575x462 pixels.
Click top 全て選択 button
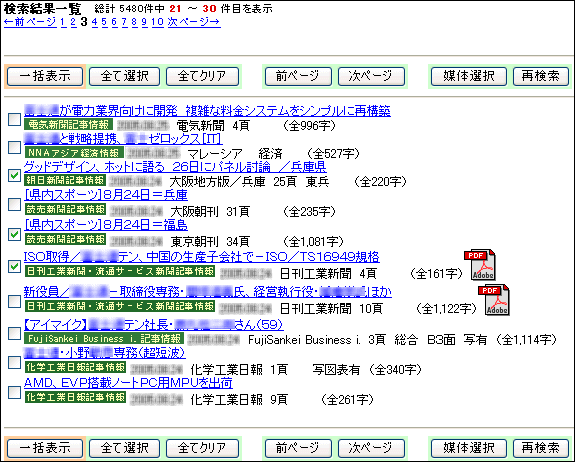point(124,76)
